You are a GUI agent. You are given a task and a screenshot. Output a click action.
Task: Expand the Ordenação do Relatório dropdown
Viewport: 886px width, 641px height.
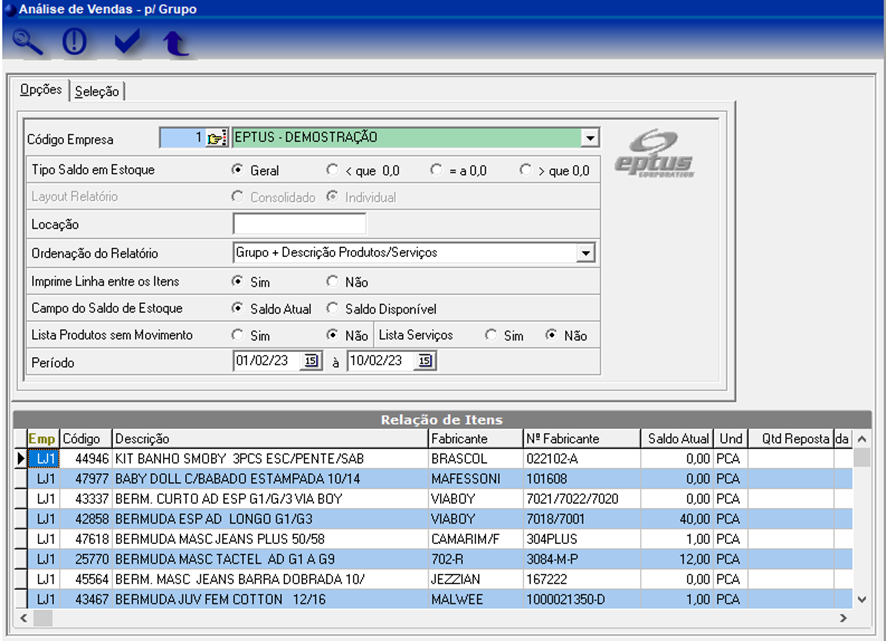[x=586, y=254]
